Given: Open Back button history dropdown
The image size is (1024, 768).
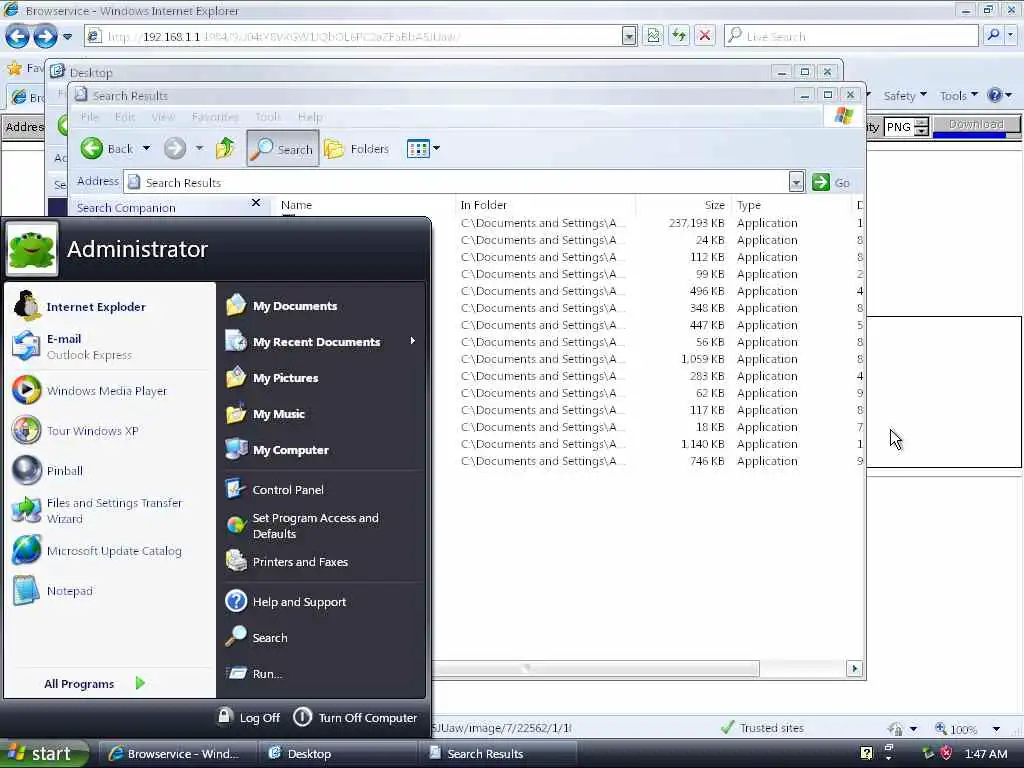Looking at the screenshot, I should (146, 148).
